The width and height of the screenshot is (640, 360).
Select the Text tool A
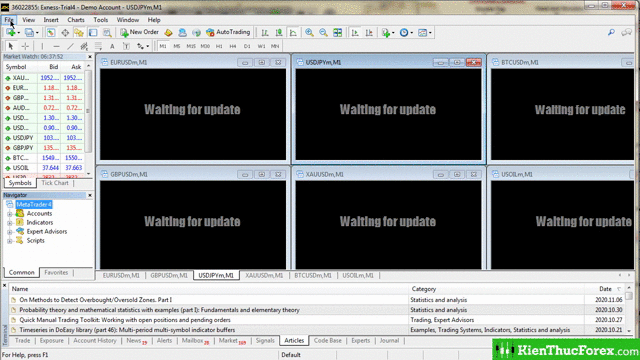pos(112,46)
